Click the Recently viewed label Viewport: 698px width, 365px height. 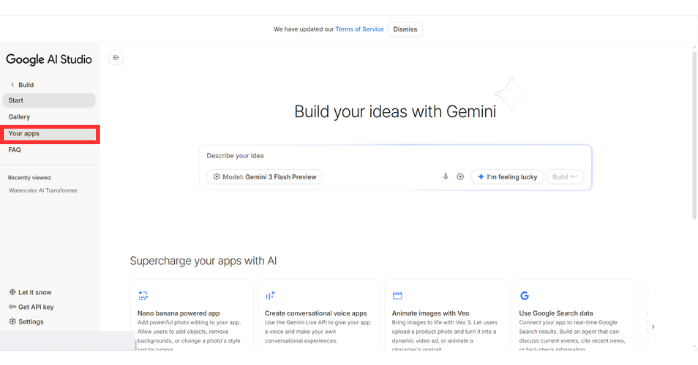point(29,178)
